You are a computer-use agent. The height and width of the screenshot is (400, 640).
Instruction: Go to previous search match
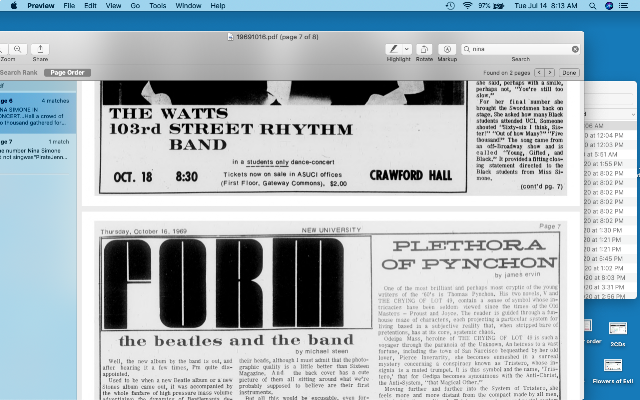[x=539, y=73]
